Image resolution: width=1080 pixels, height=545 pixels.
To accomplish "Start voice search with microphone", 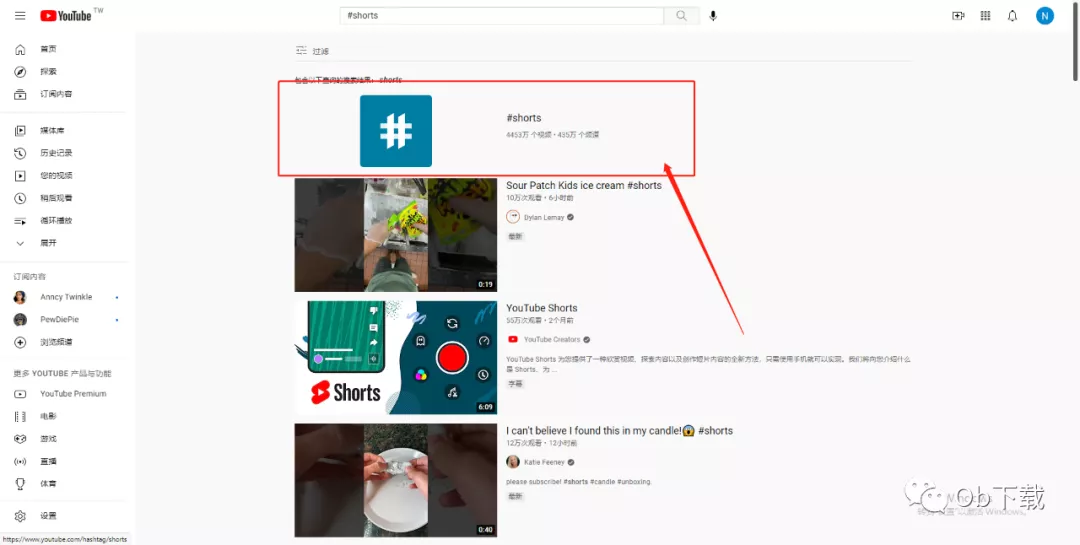I will 713,15.
